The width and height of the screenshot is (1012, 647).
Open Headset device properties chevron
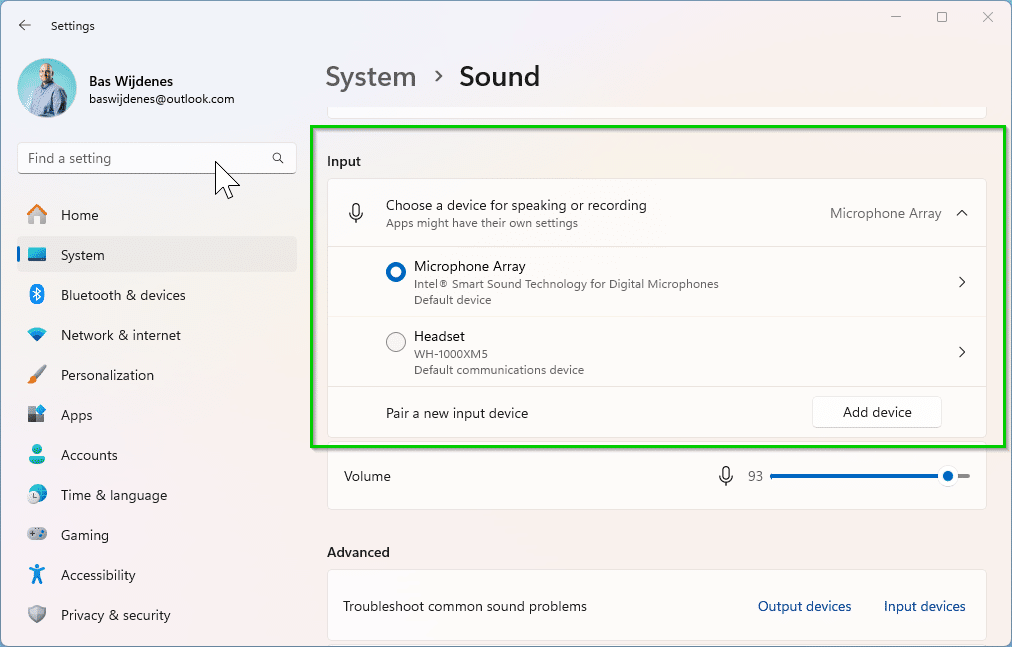[962, 352]
